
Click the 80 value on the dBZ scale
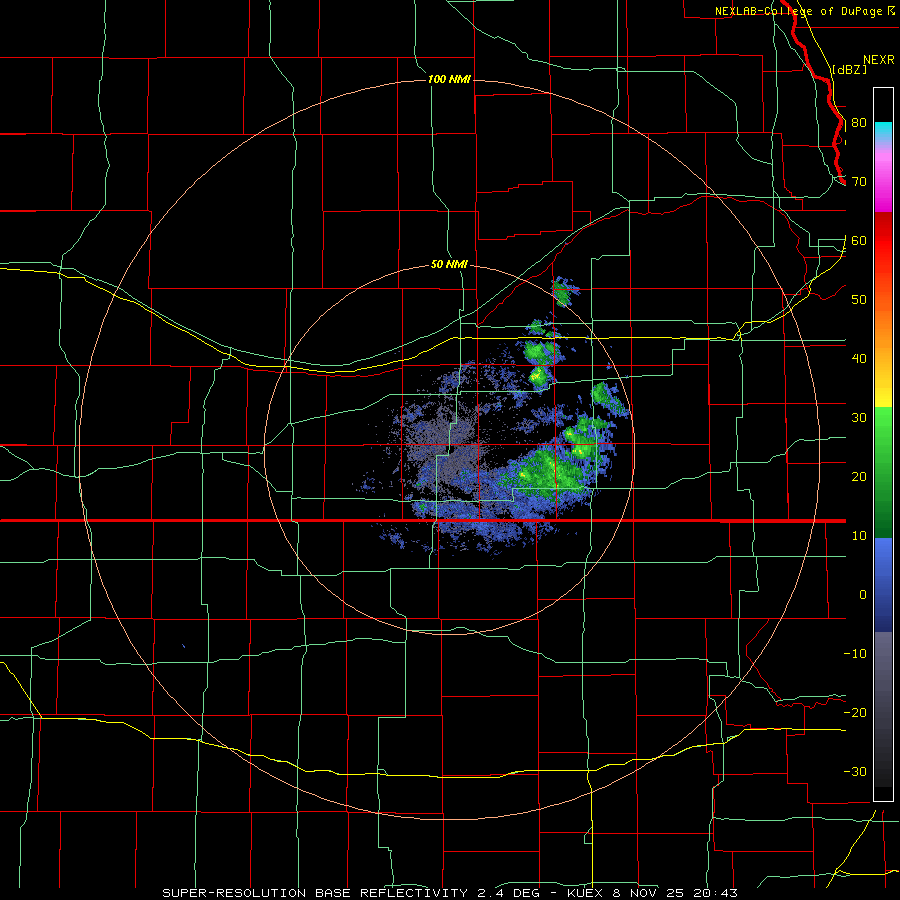859,123
